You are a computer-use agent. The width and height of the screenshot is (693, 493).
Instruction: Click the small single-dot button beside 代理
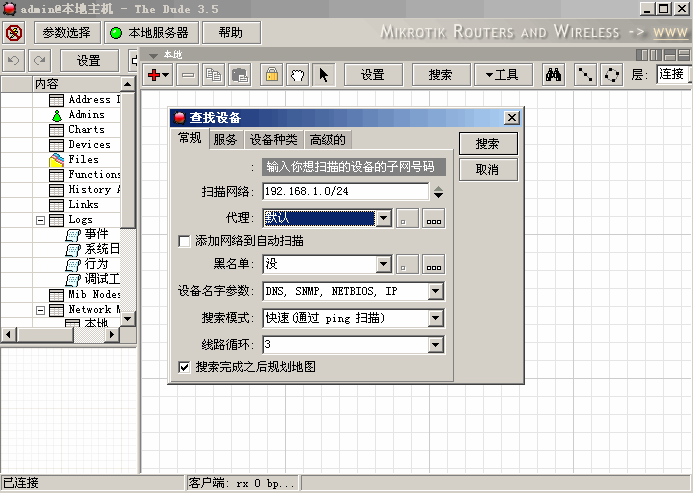click(407, 218)
